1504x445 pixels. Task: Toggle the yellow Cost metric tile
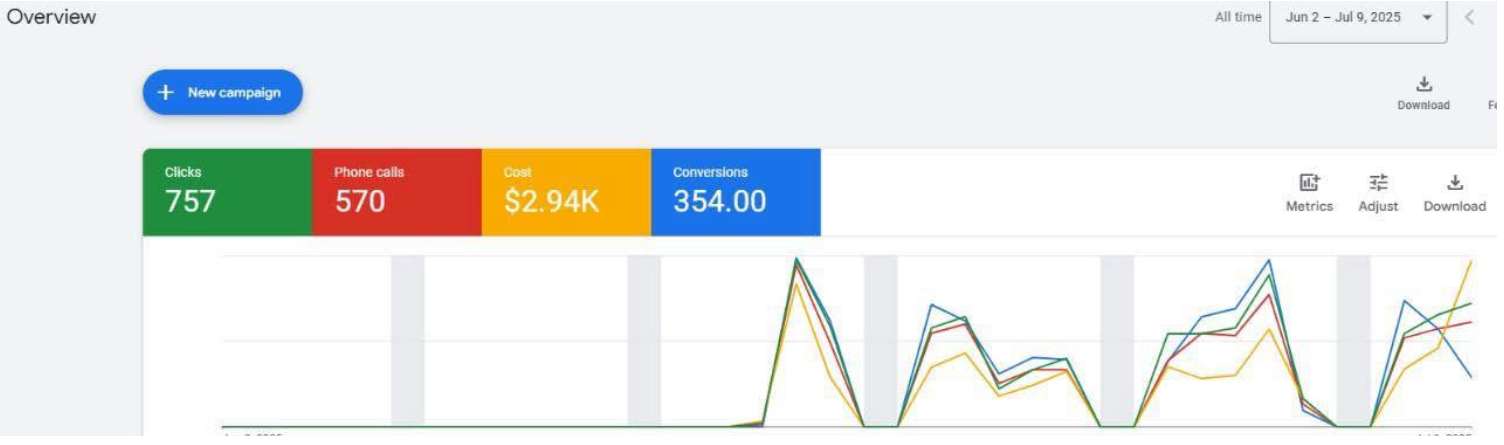(x=565, y=192)
